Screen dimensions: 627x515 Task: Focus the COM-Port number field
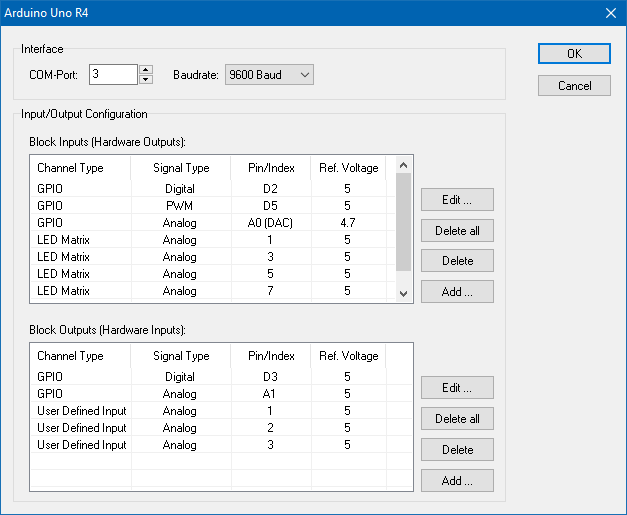click(x=113, y=74)
